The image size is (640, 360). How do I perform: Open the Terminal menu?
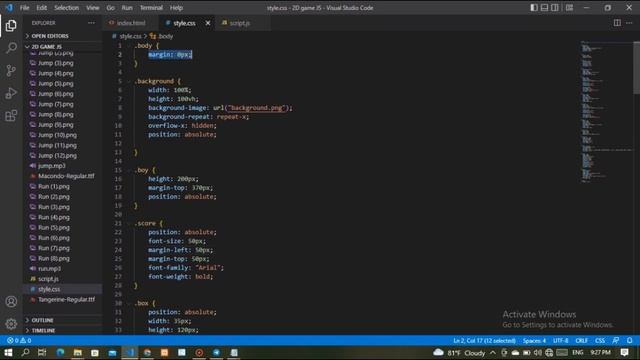151,7
